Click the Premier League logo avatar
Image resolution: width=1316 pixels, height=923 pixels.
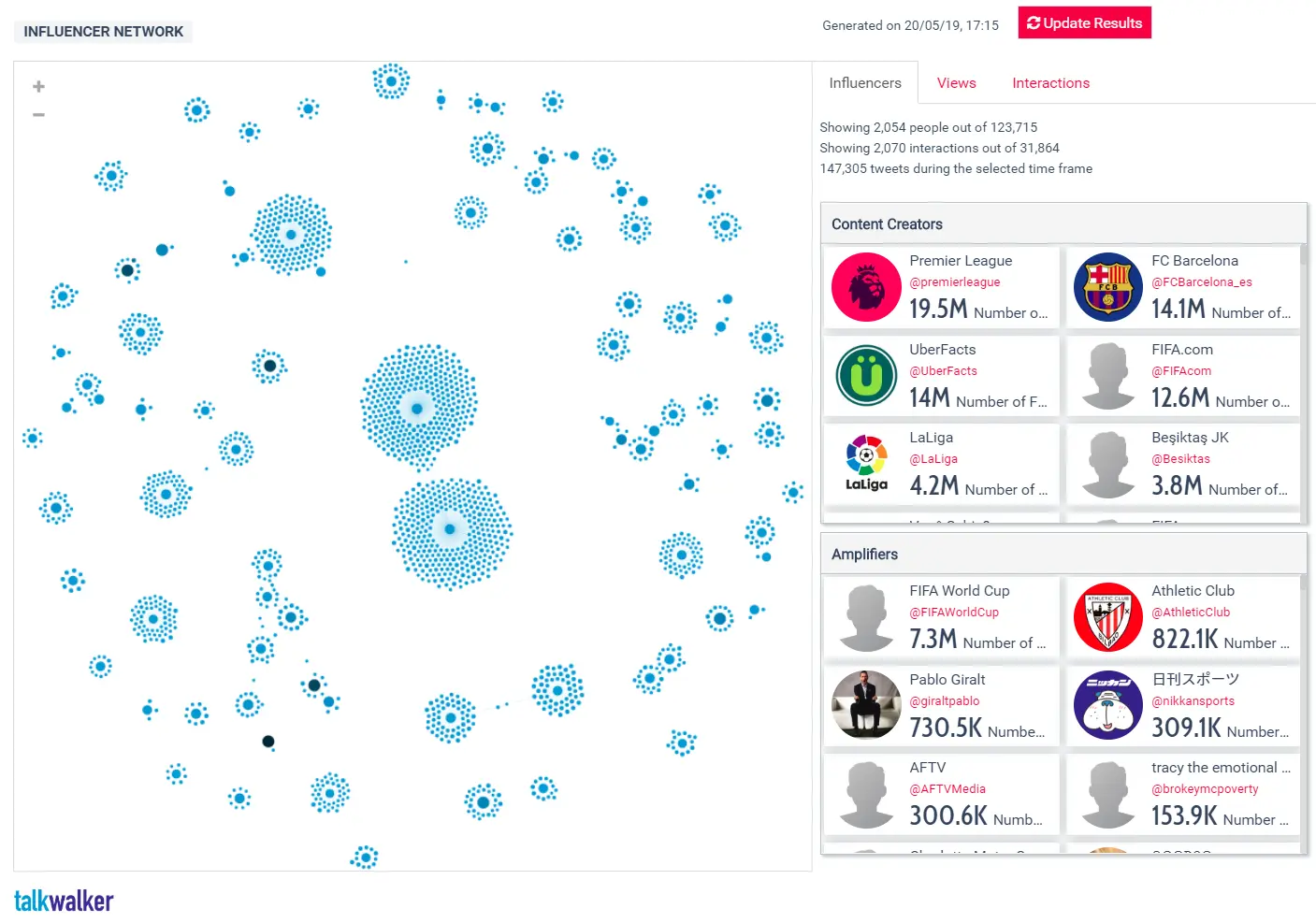pyautogui.click(x=866, y=287)
